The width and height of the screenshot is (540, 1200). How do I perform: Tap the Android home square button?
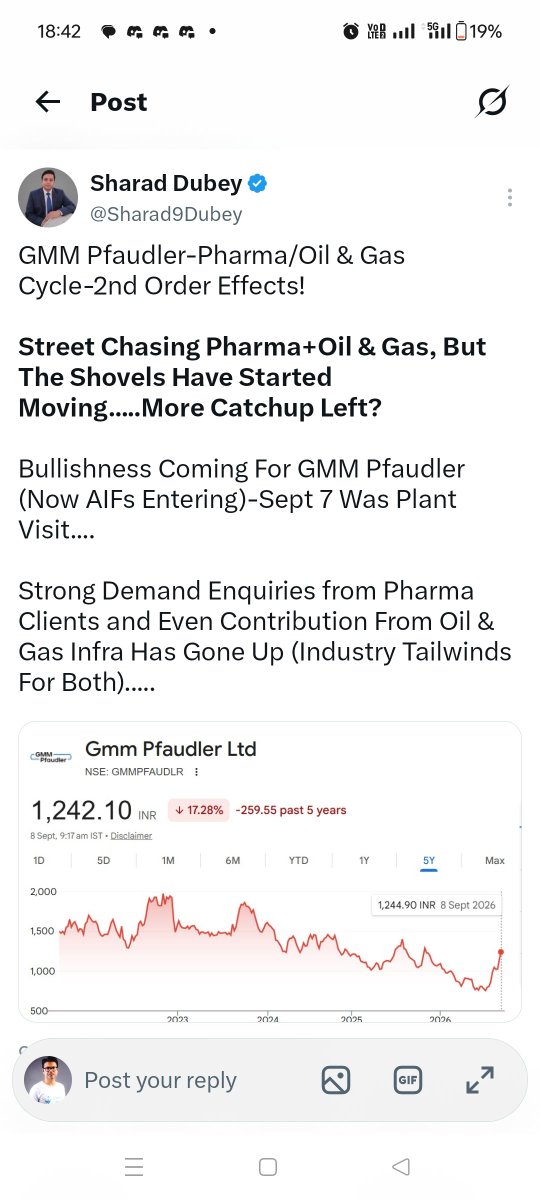tap(268, 1167)
